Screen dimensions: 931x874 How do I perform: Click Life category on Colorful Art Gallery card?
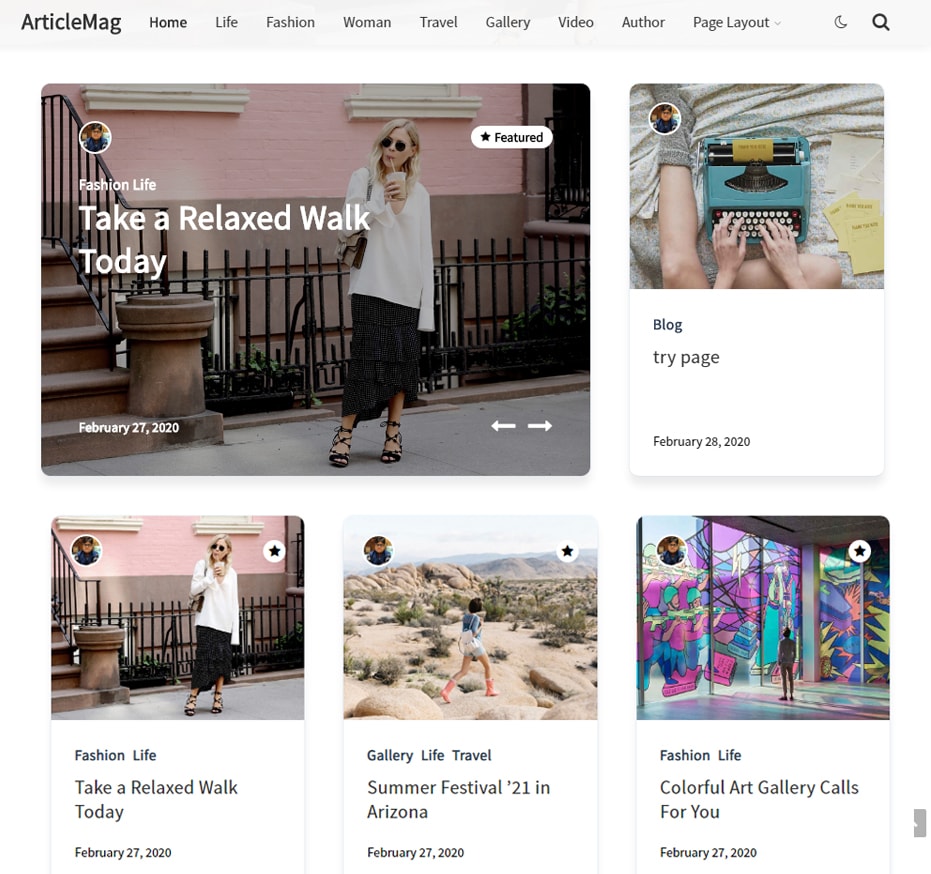pyautogui.click(x=730, y=755)
